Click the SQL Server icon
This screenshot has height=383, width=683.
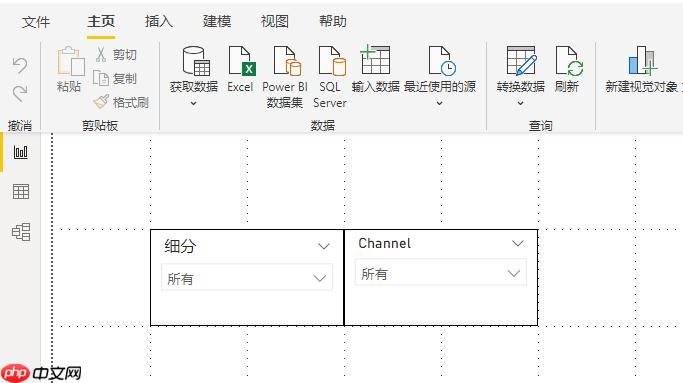pyautogui.click(x=332, y=61)
